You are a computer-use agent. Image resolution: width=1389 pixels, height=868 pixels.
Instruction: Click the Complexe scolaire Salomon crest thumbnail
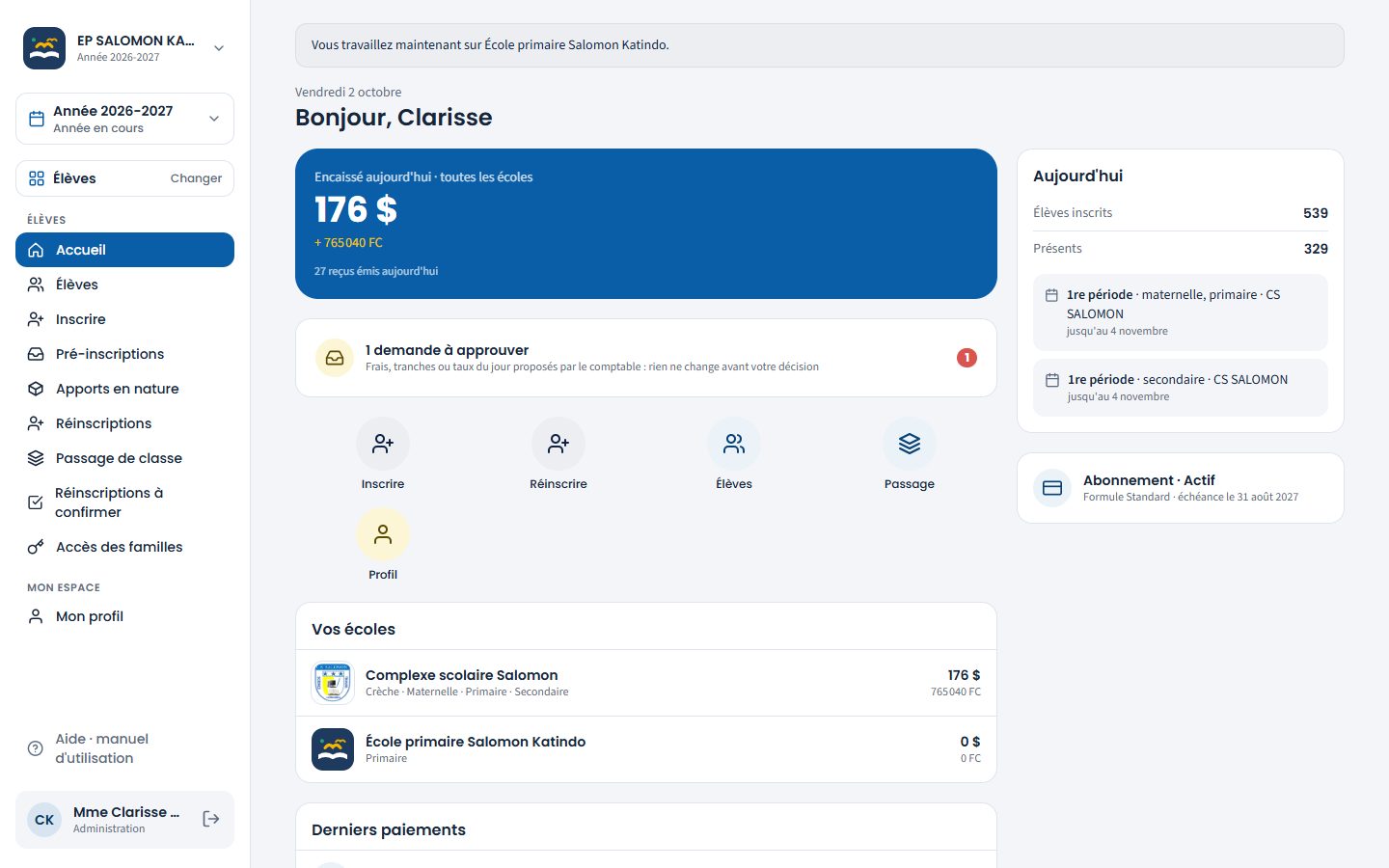[333, 683]
